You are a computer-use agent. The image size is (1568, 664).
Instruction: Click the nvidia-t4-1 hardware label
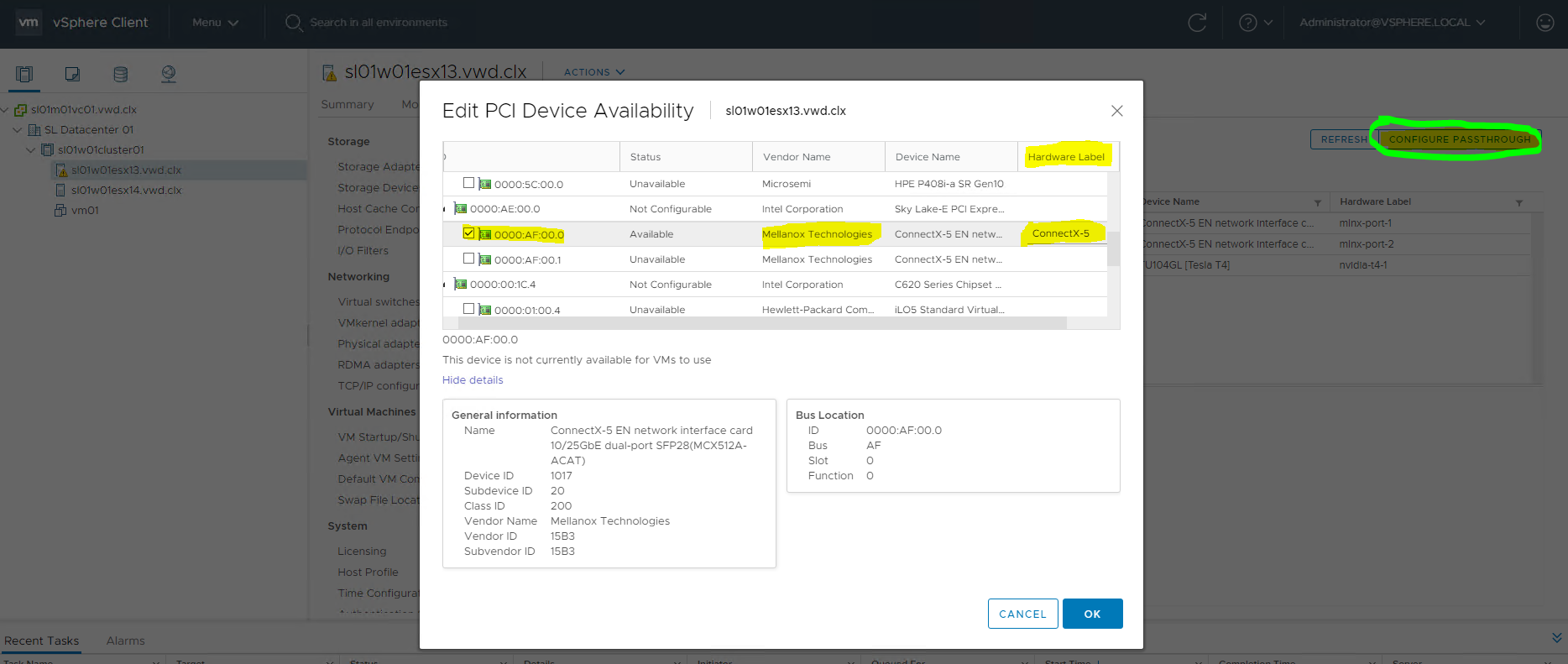point(1363,265)
